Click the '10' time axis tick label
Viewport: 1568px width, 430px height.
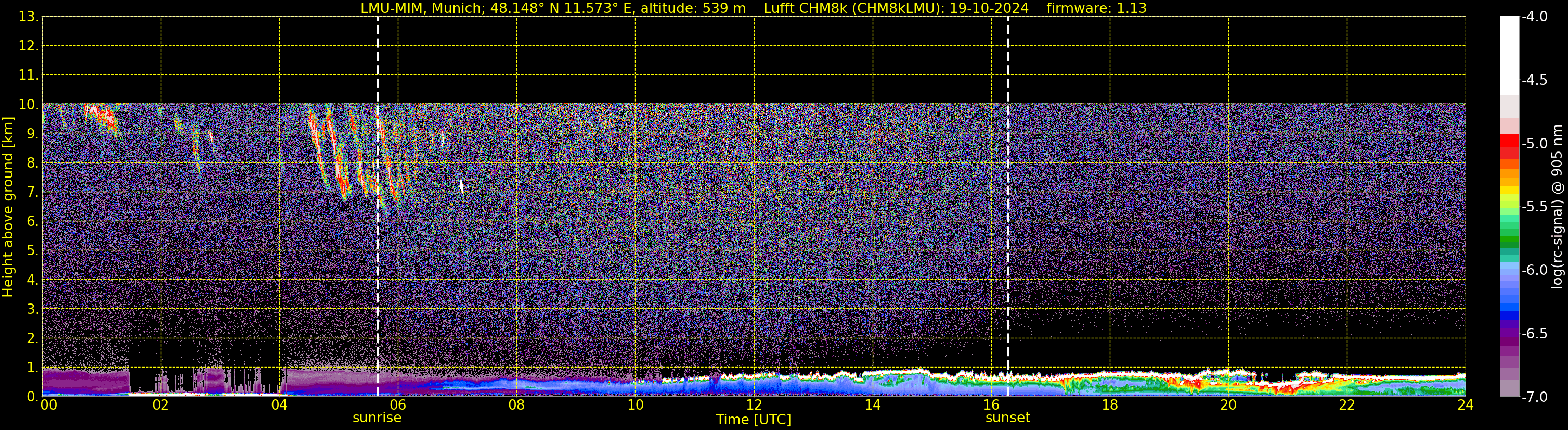point(636,405)
